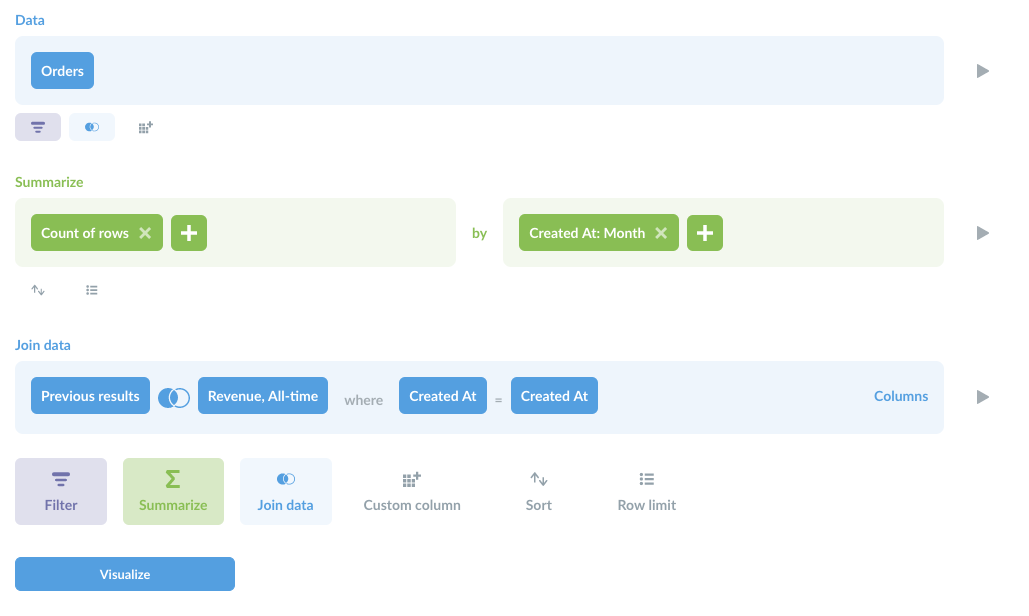Image resolution: width=1029 pixels, height=616 pixels.
Task: Open the Created At: Month grouping selector
Action: (x=588, y=232)
